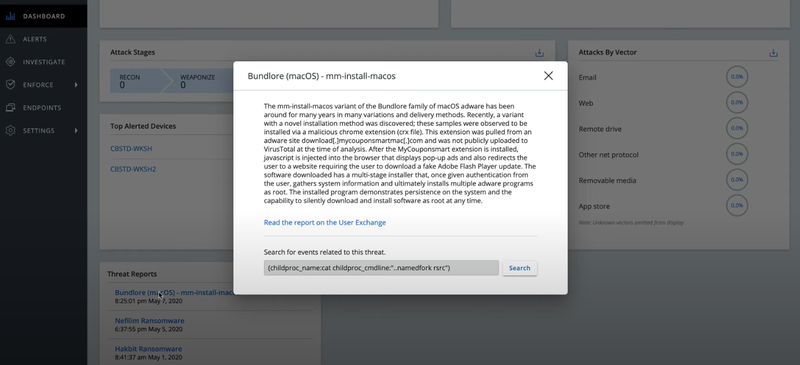The image size is (800, 365).
Task: Click the dialog title Bundlore (macOS) - mm-install-macos
Action: pyautogui.click(x=321, y=76)
